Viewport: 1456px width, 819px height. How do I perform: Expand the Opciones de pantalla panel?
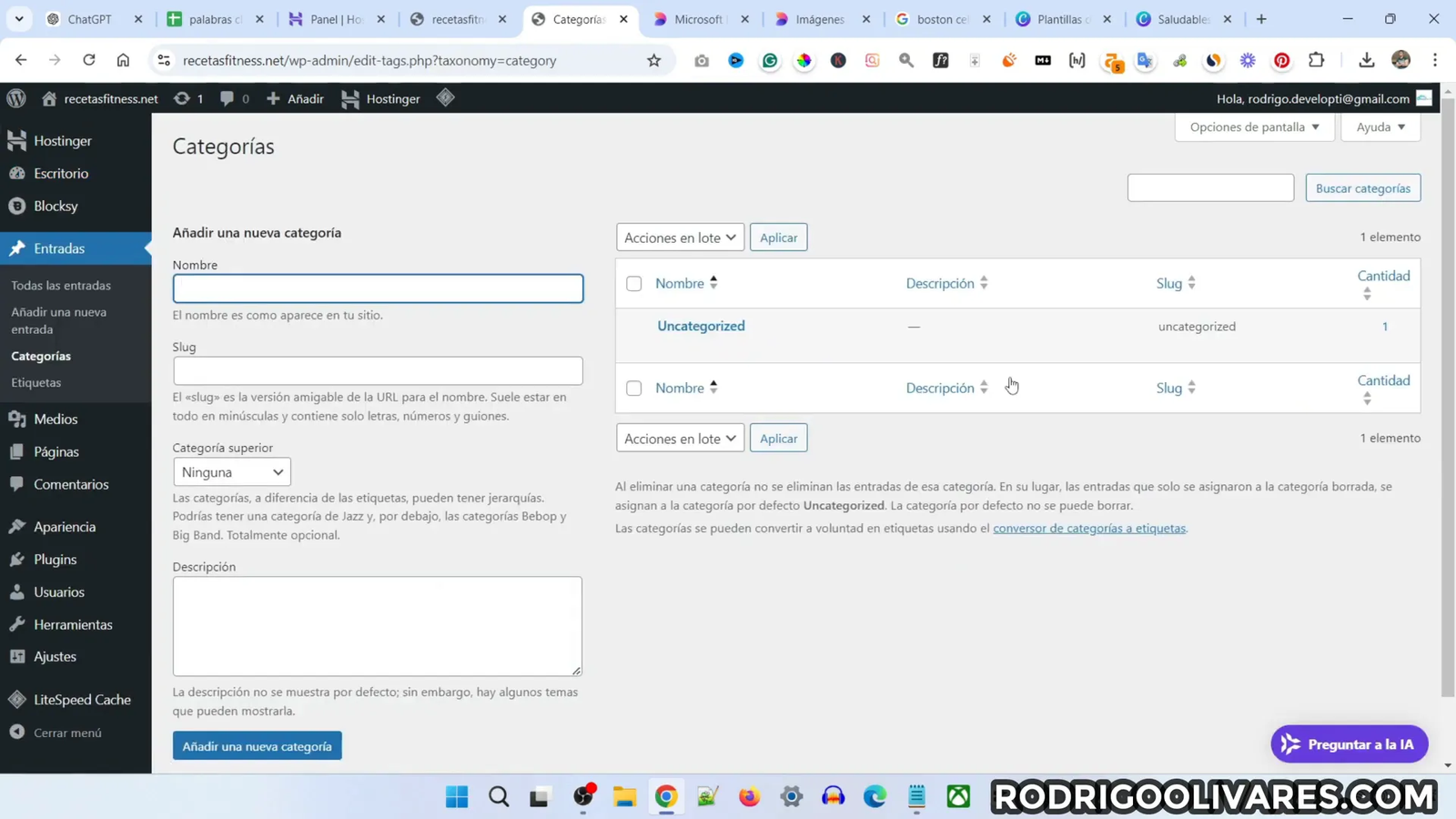pyautogui.click(x=1254, y=126)
